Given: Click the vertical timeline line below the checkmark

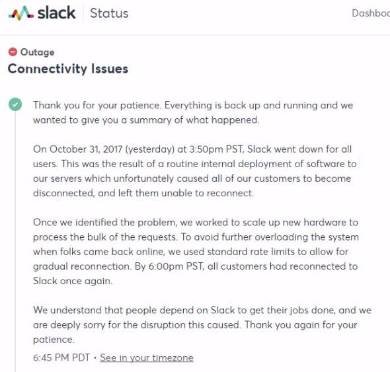Looking at the screenshot, I should [x=15, y=242].
